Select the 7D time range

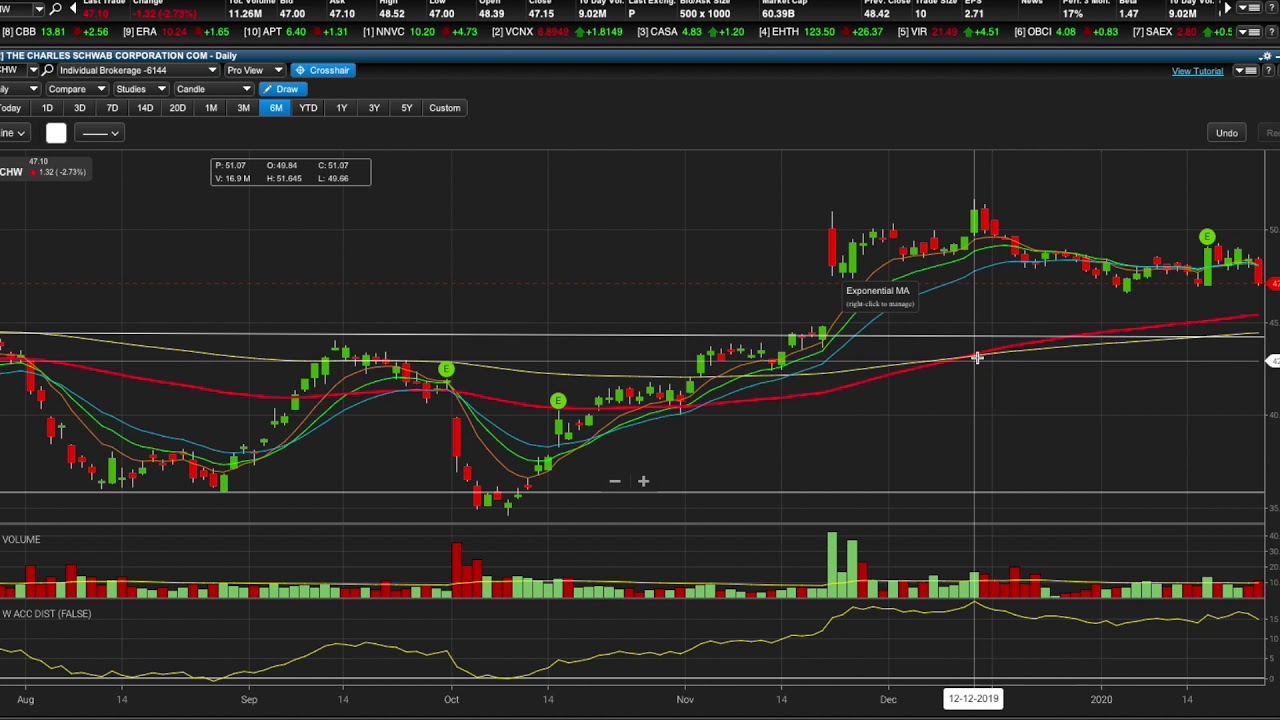point(112,108)
